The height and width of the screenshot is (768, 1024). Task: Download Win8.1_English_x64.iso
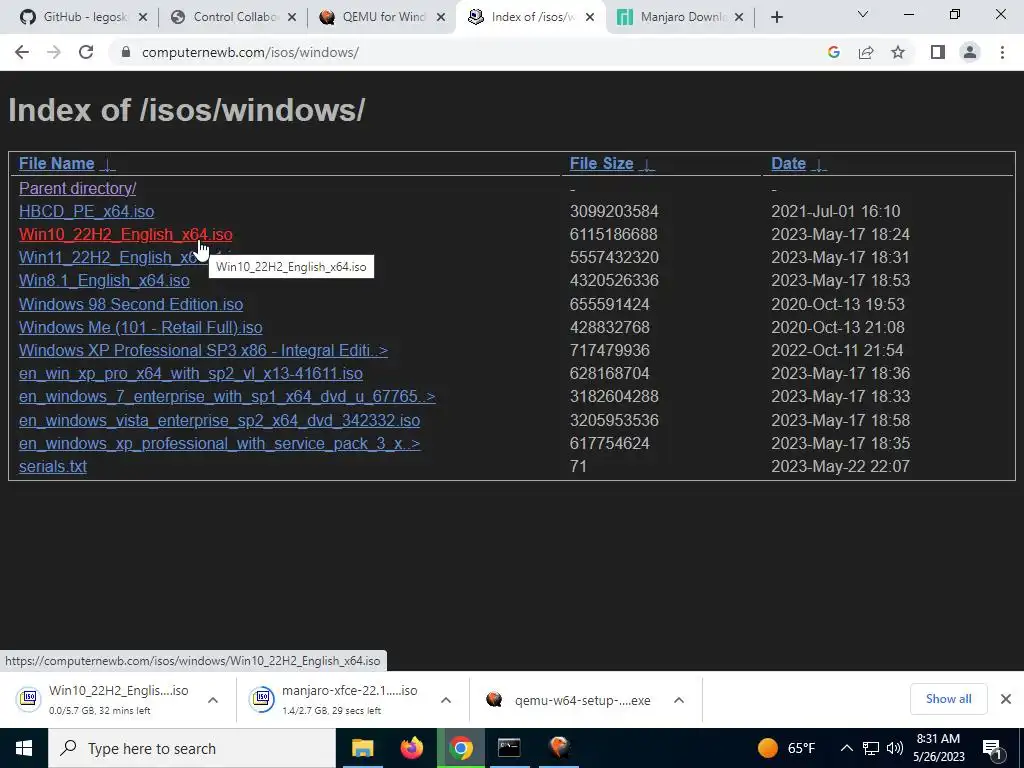tap(104, 280)
